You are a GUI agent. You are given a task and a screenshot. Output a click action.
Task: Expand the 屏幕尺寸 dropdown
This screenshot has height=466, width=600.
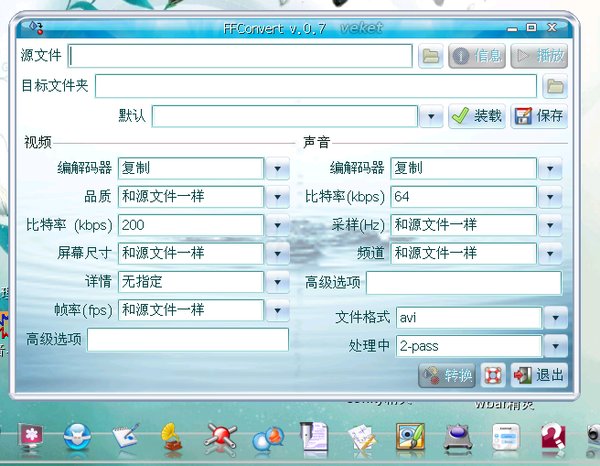pyautogui.click(x=277, y=254)
